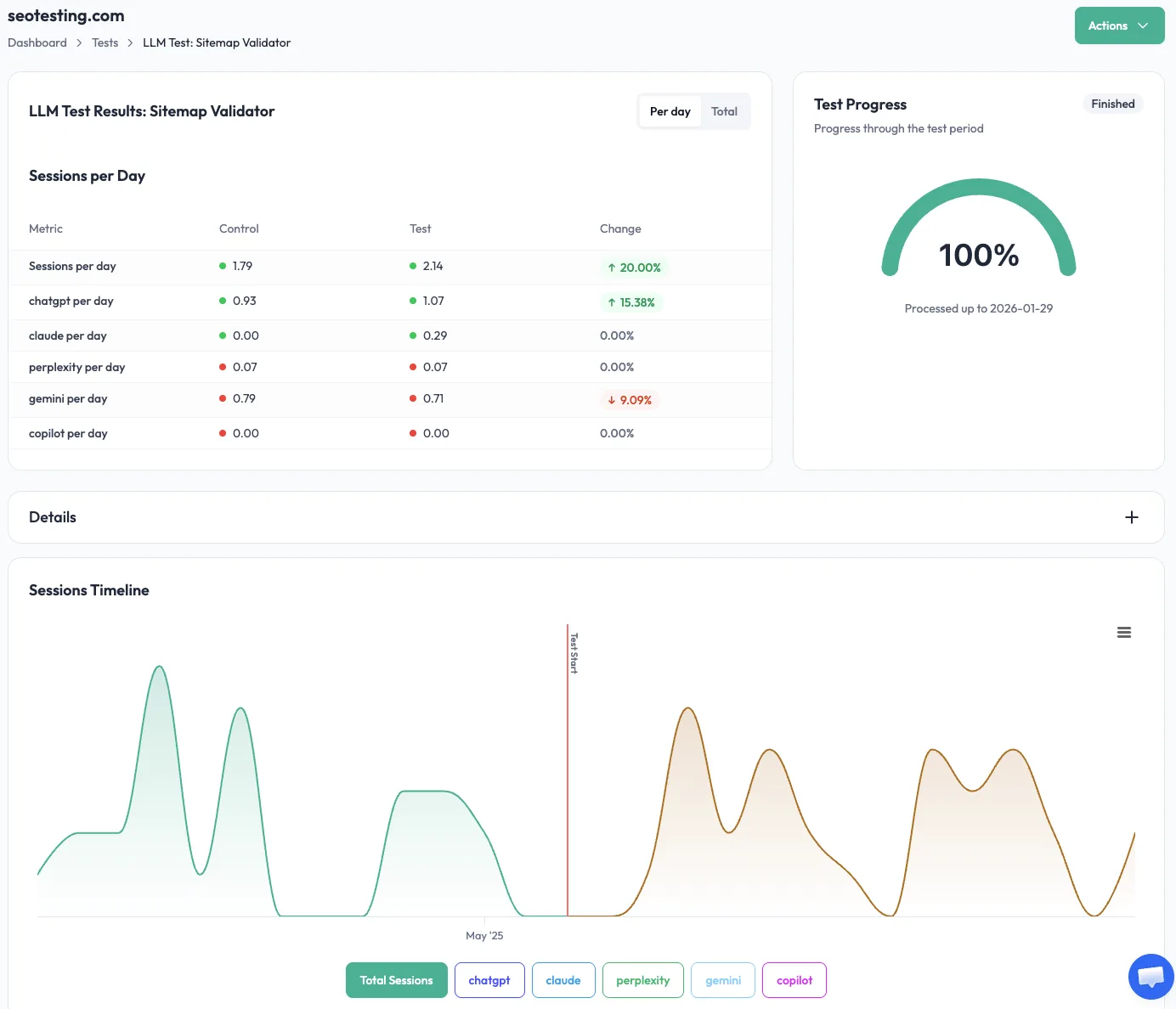Open the Sessions Timeline hamburger menu

pyautogui.click(x=1124, y=632)
